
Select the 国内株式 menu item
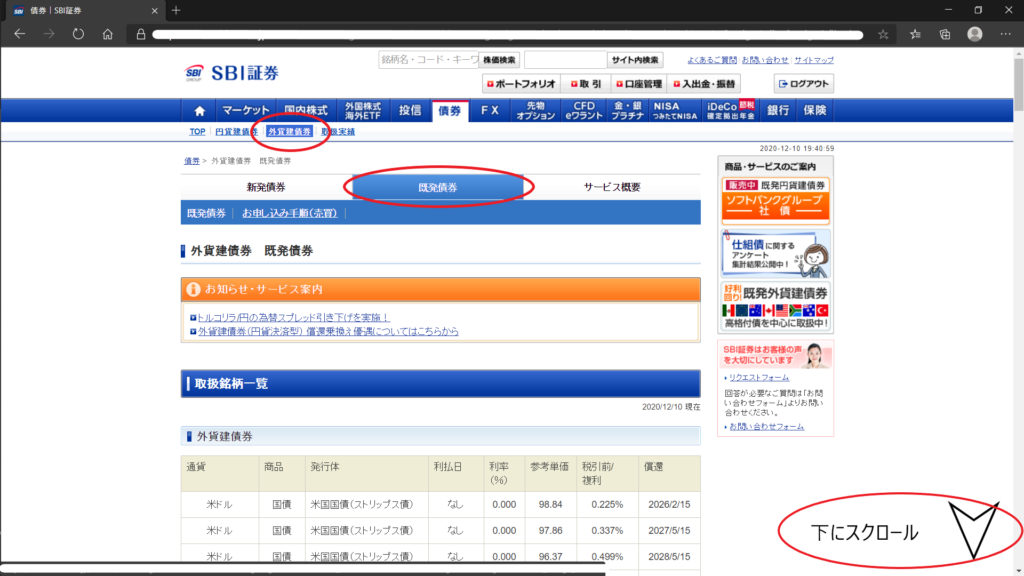click(x=305, y=111)
